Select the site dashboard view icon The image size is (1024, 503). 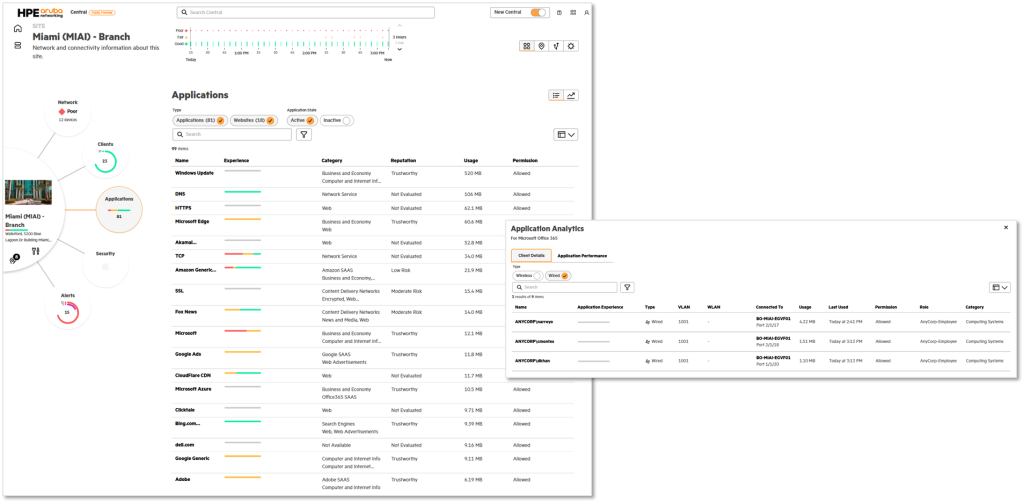point(526,46)
